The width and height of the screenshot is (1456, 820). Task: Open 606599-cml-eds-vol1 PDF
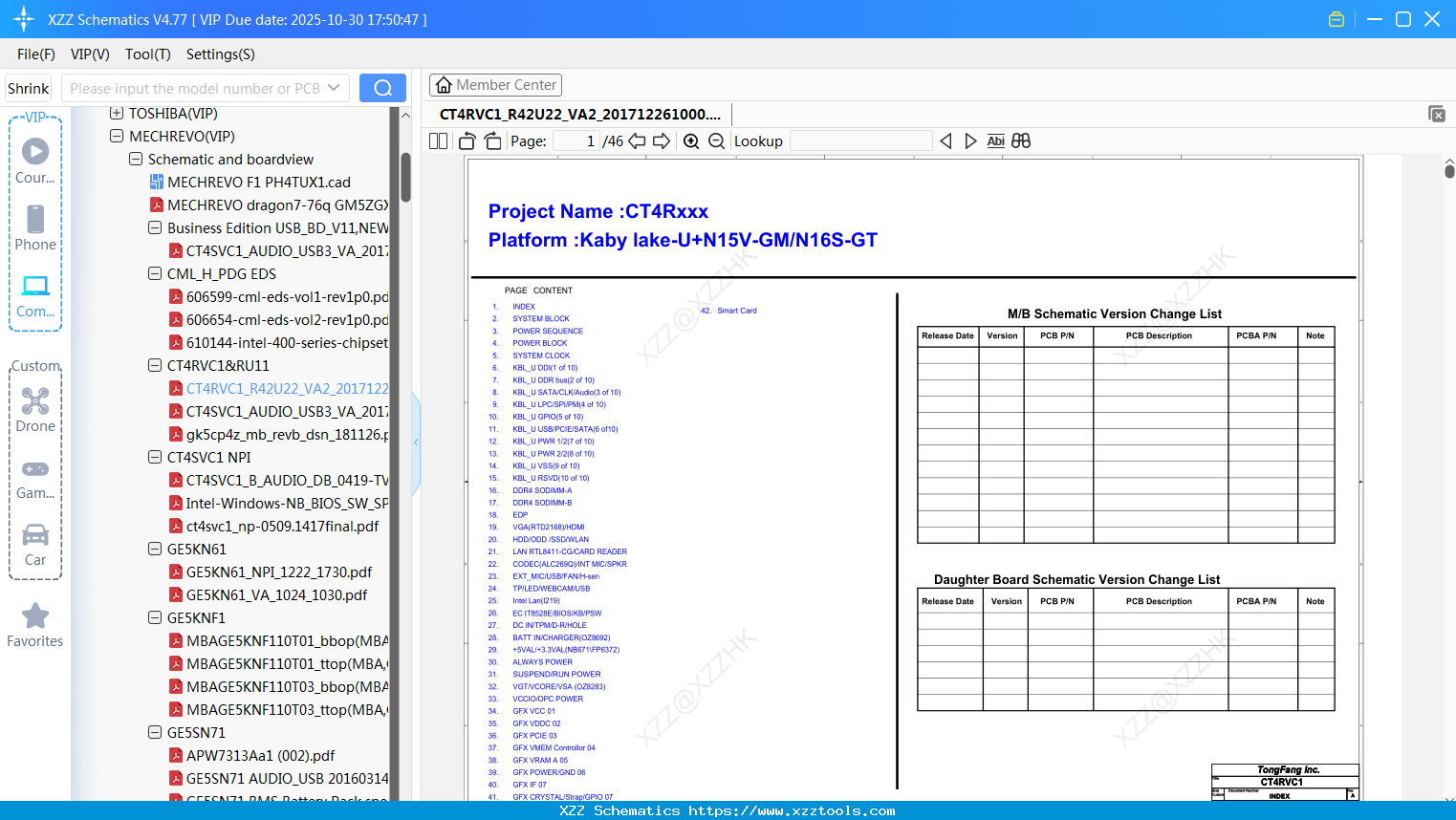[278, 297]
